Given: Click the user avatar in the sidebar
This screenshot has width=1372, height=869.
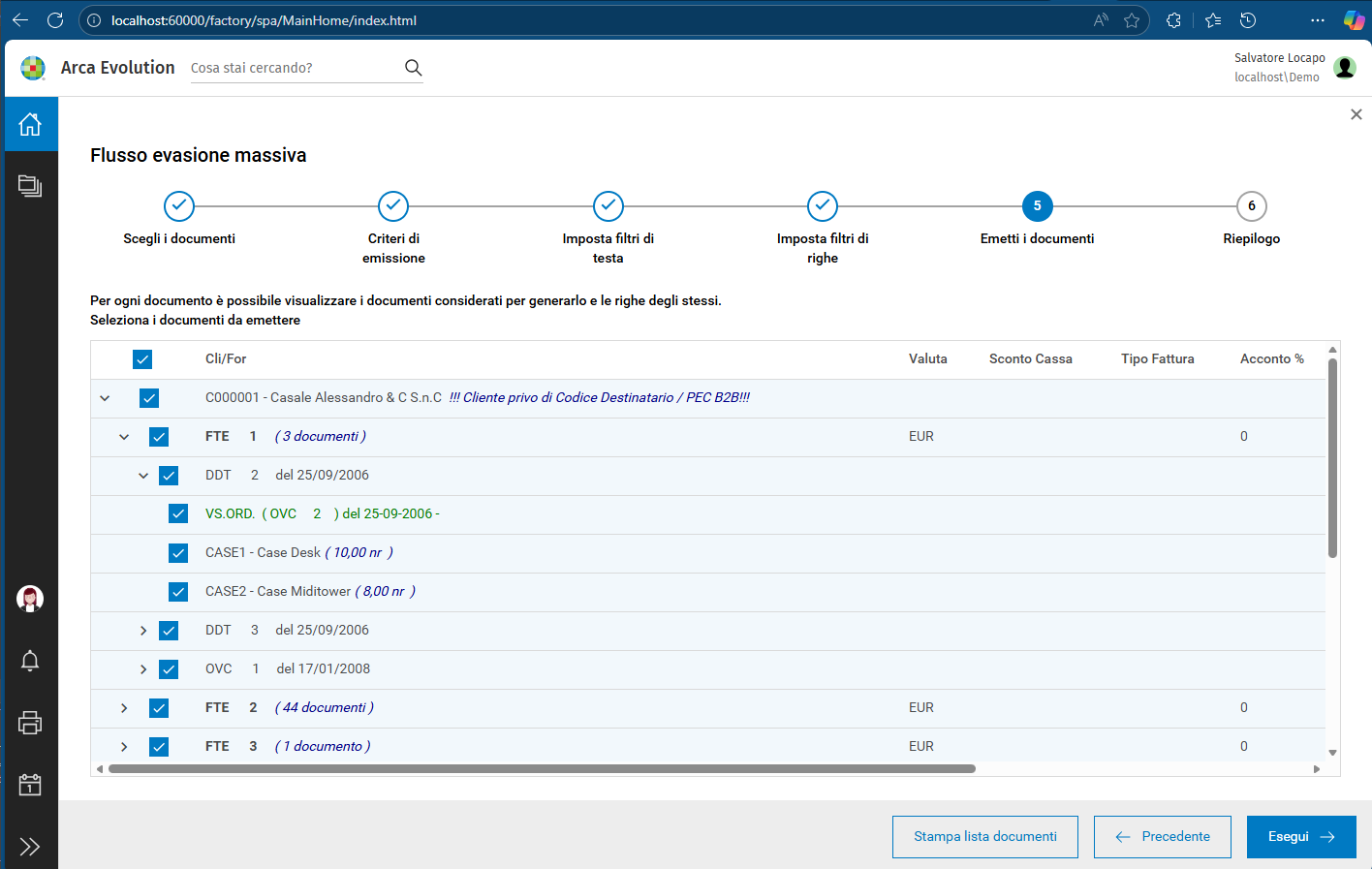Looking at the screenshot, I should (30, 599).
